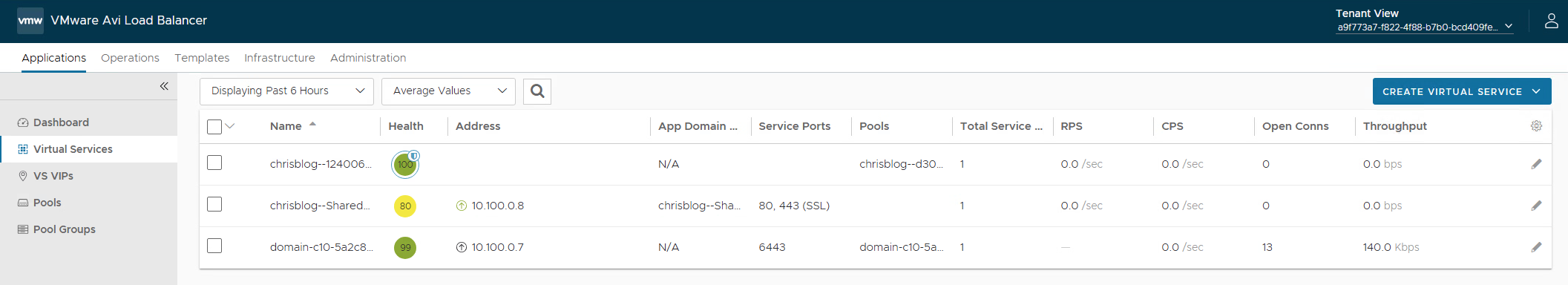The height and width of the screenshot is (285, 1568).
Task: Select all rows with header checkbox
Action: pos(214,127)
